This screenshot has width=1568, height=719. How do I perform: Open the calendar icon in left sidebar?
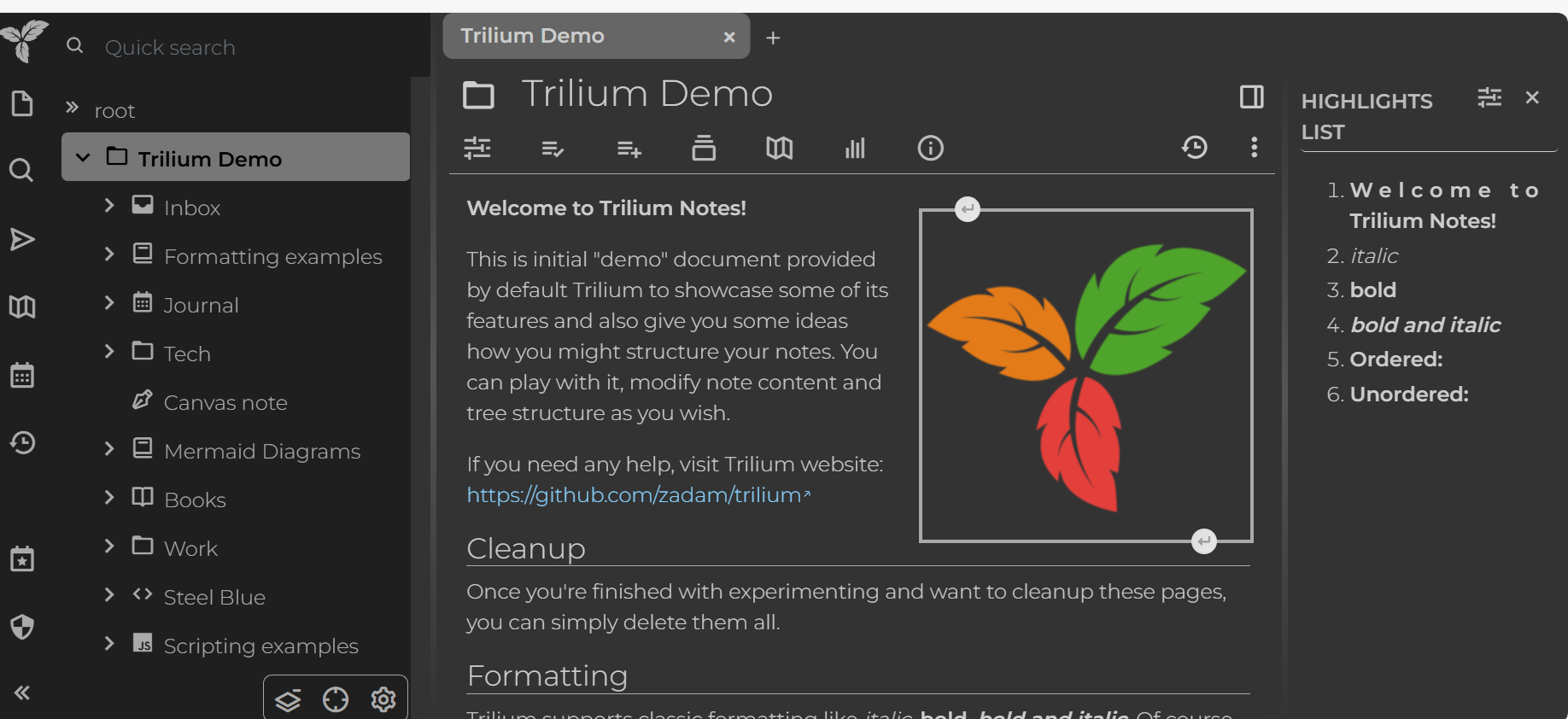coord(22,375)
